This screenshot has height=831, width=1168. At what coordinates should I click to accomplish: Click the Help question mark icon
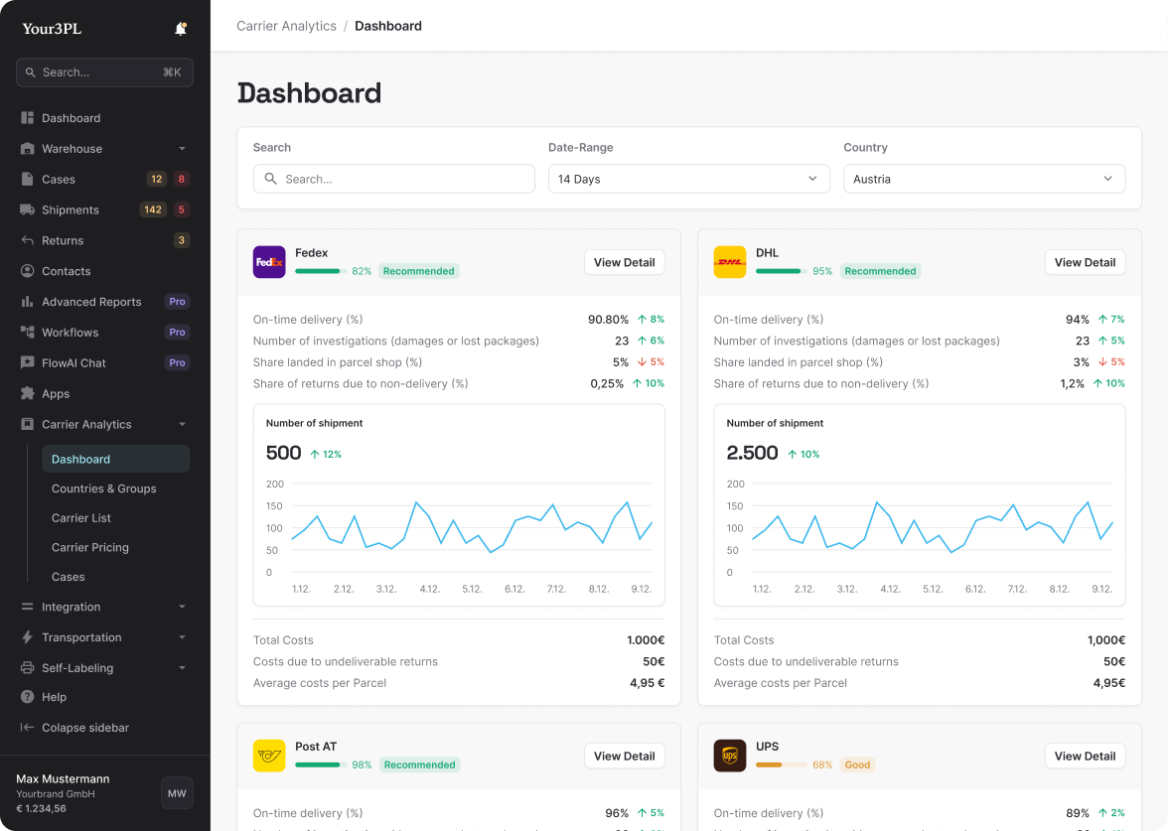27,697
